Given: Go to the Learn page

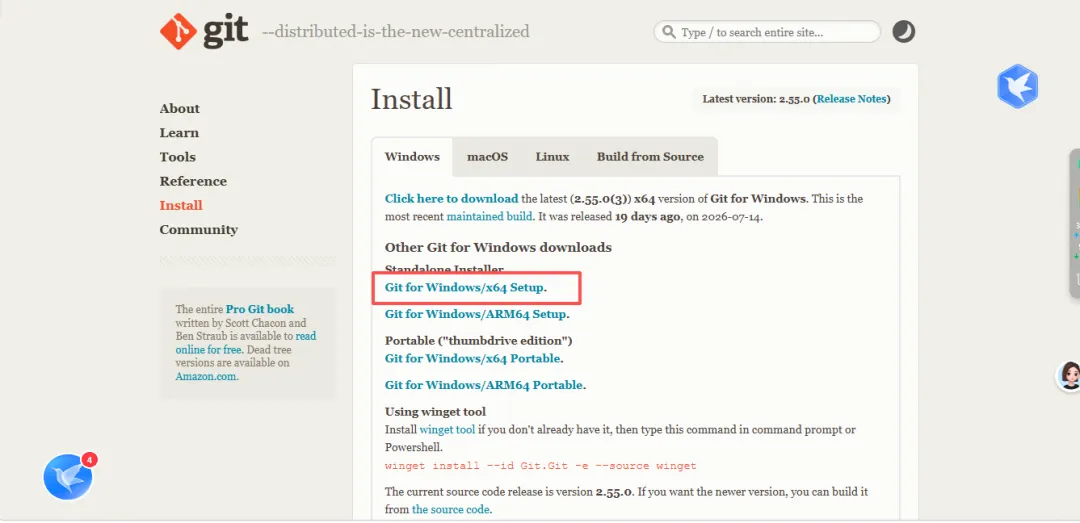Looking at the screenshot, I should 179,133.
